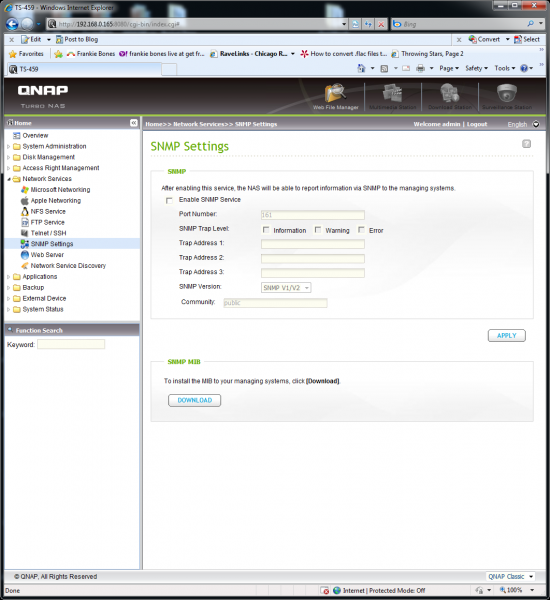
Task: Click the Port Number field
Action: click(313, 215)
